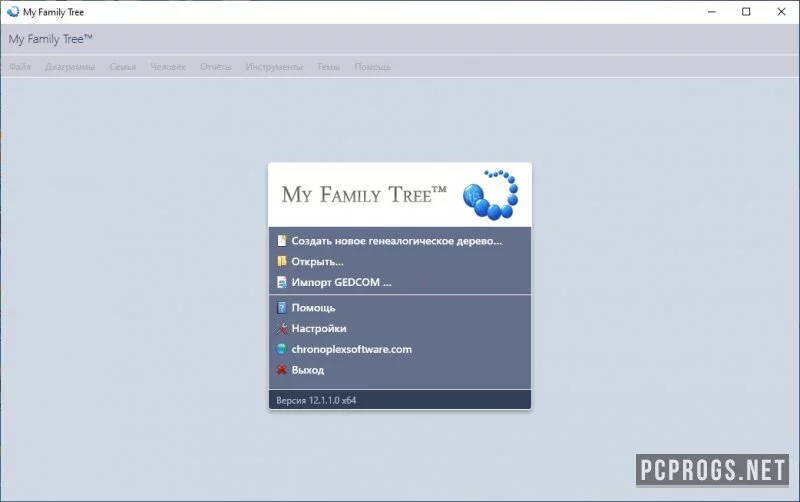Close the My Family Tree window
The height and width of the screenshot is (502, 800).
pyautogui.click(x=781, y=12)
